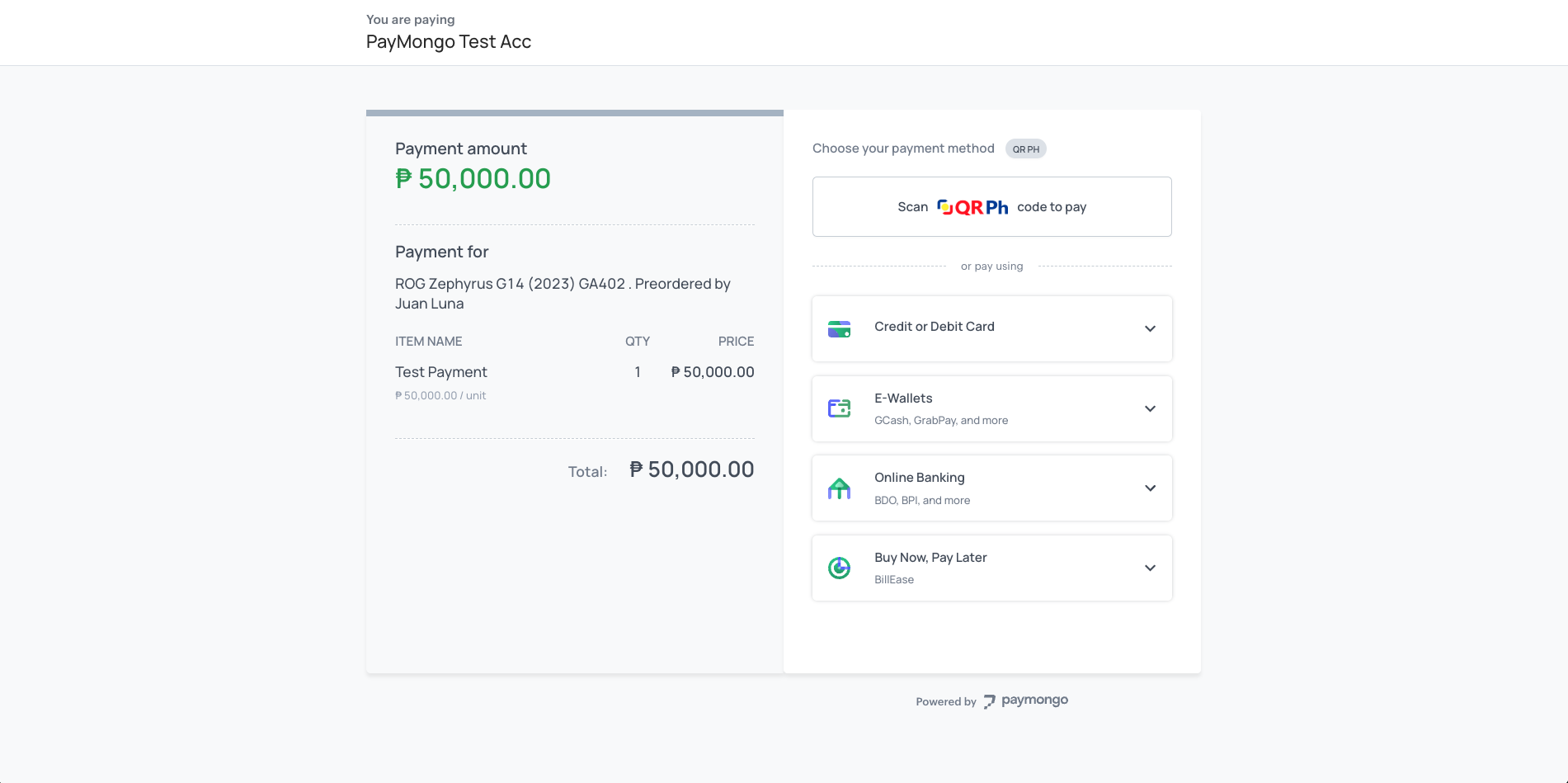Image resolution: width=1568 pixels, height=783 pixels.
Task: Click the Test Payment item name
Action: [x=441, y=372]
